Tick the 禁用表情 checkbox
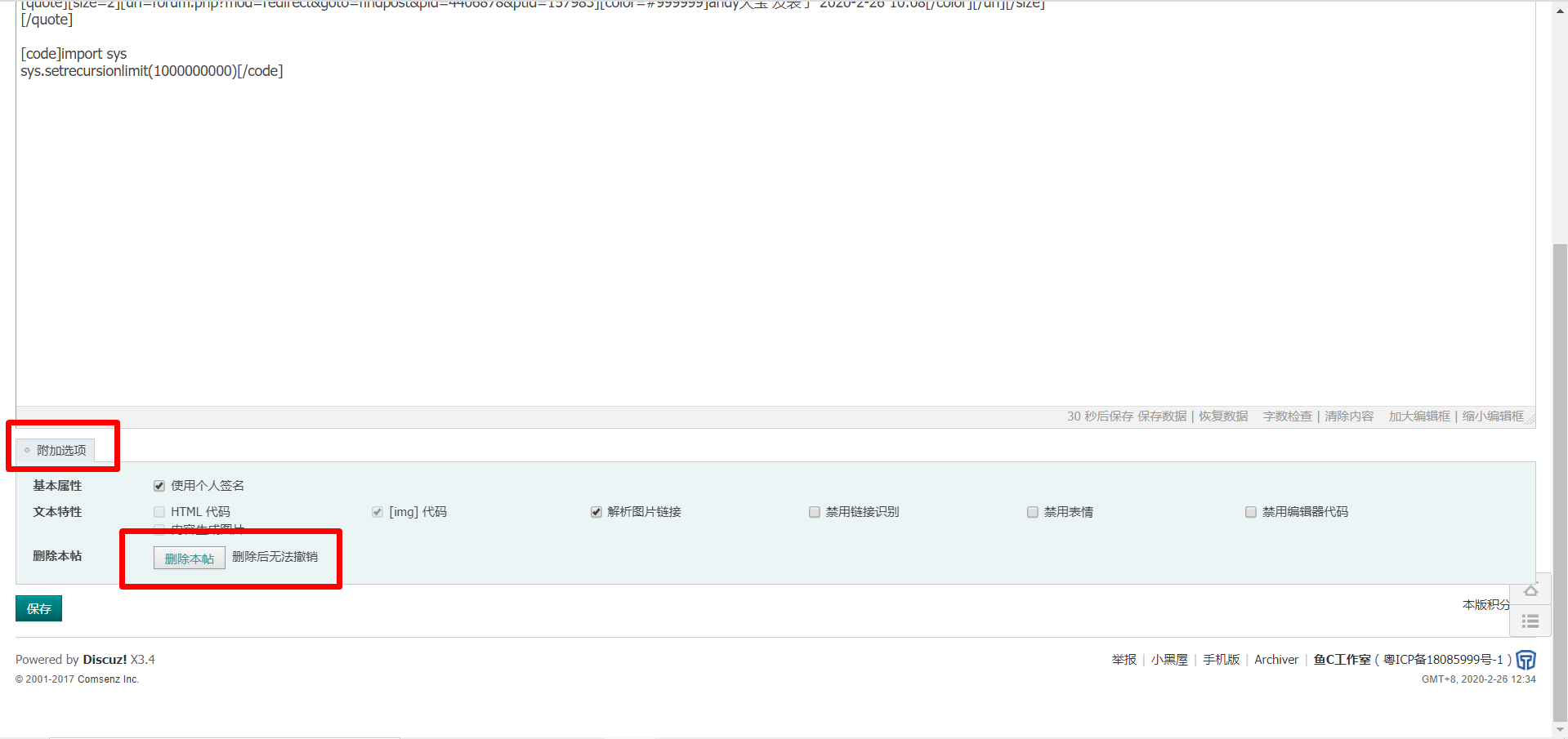This screenshot has height=739, width=1568. click(x=1033, y=512)
